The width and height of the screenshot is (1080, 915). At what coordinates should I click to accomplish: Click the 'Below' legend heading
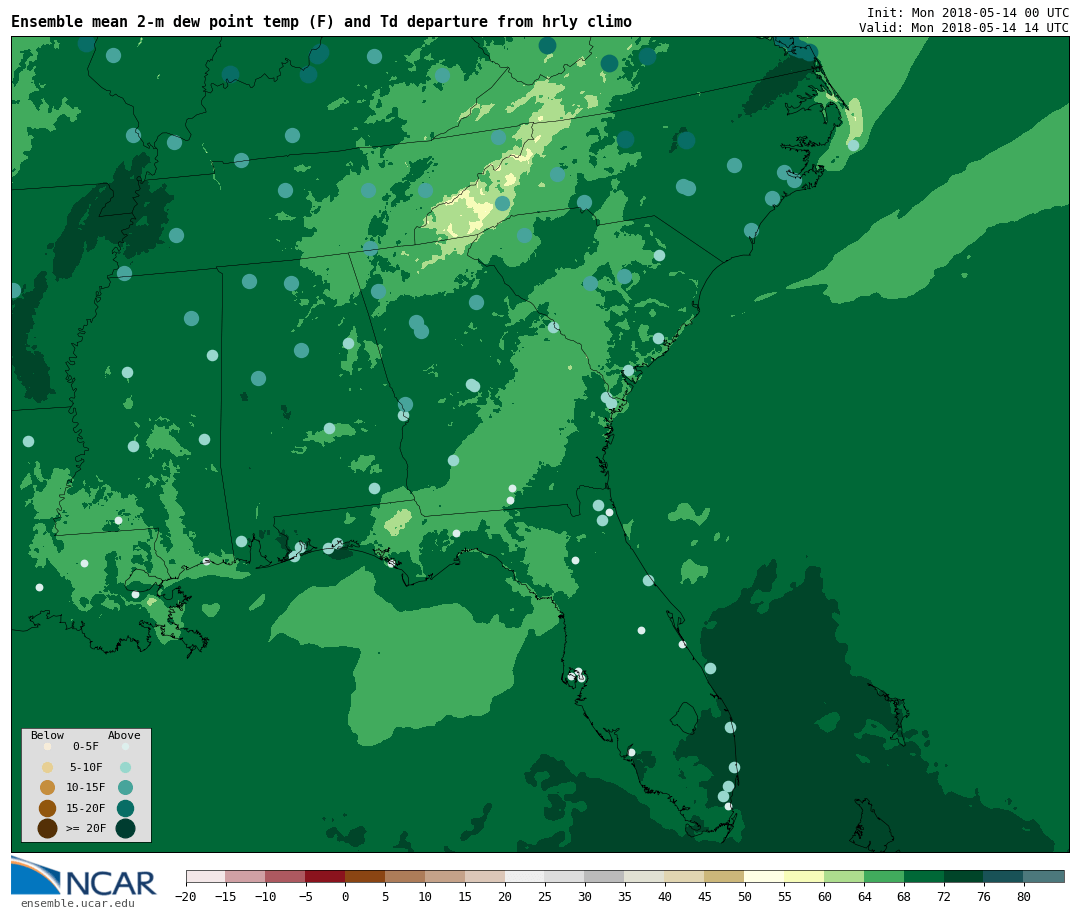click(x=48, y=735)
